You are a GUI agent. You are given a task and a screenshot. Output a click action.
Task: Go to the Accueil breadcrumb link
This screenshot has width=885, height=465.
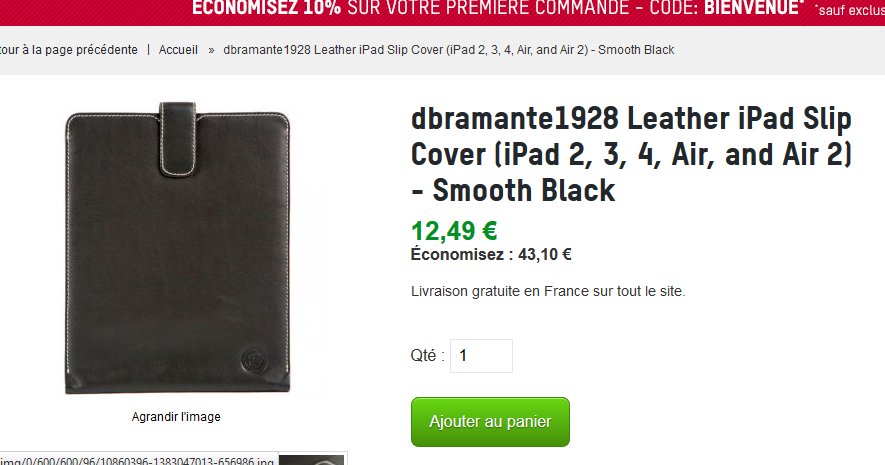178,50
